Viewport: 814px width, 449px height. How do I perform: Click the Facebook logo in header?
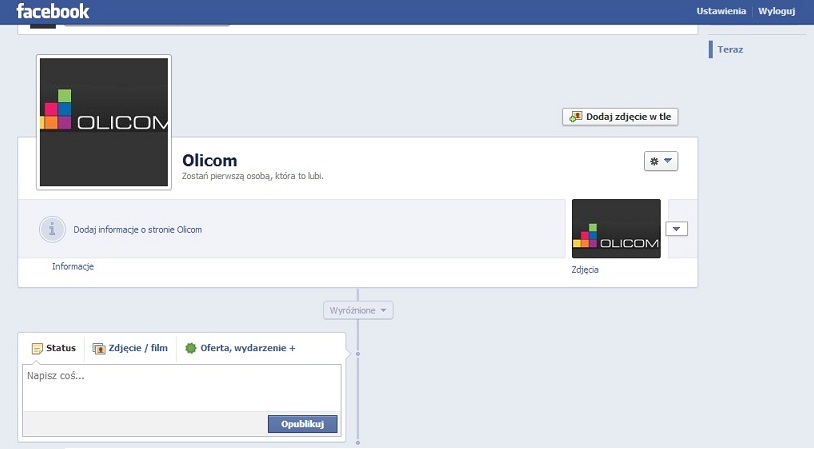pyautogui.click(x=53, y=11)
